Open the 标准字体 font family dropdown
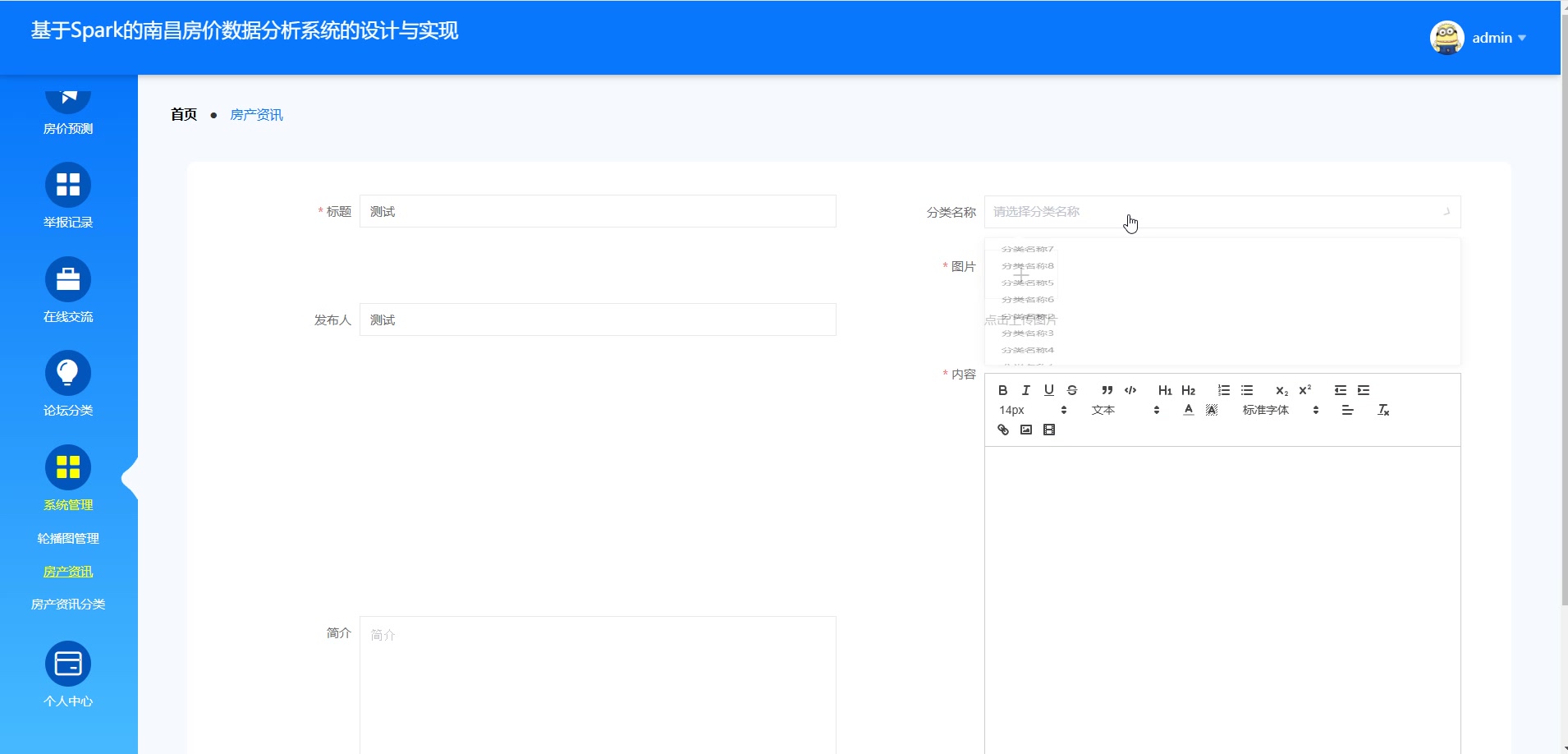1568x754 pixels. click(1280, 410)
